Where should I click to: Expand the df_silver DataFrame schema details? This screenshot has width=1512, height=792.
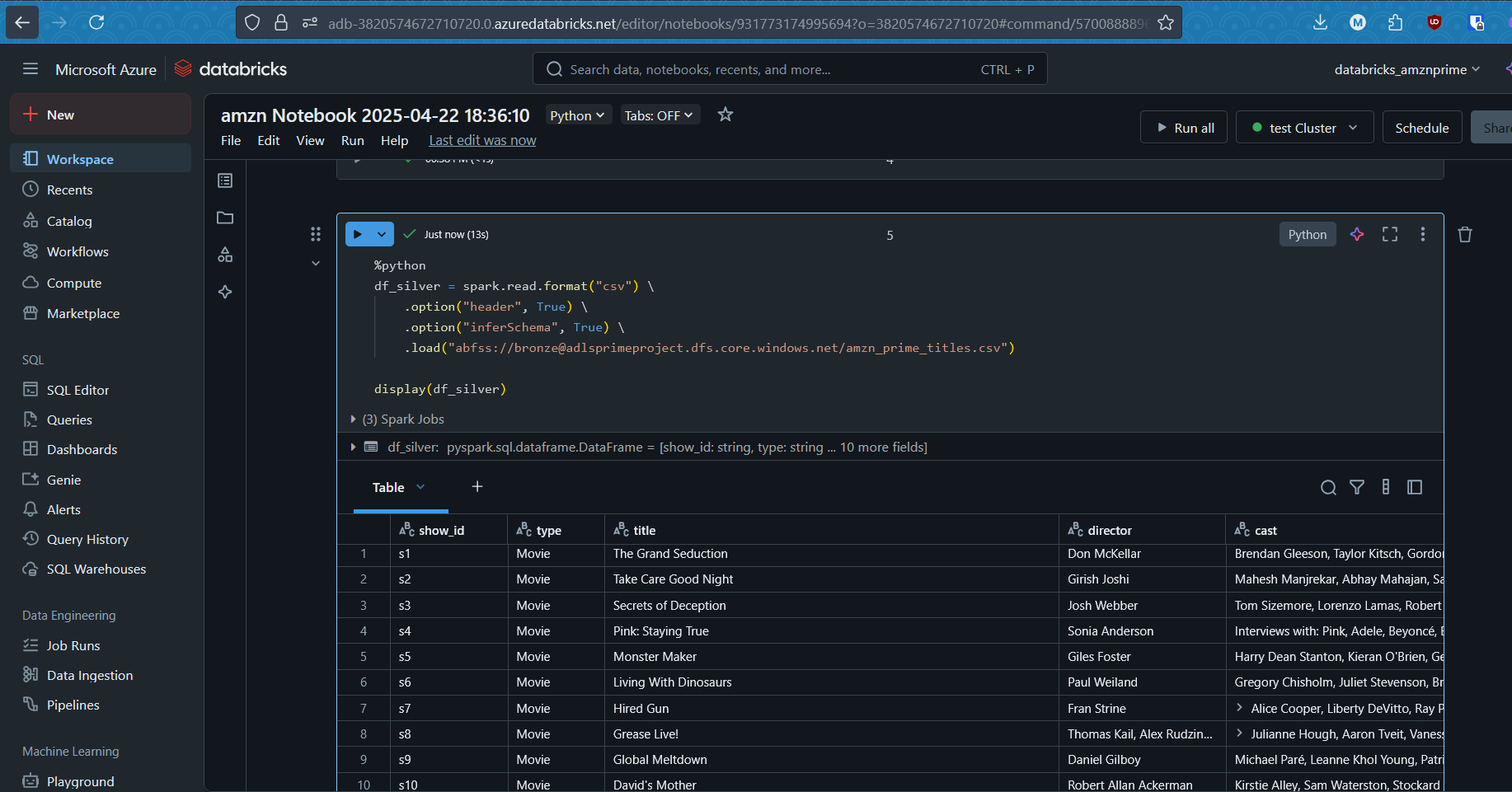click(354, 447)
